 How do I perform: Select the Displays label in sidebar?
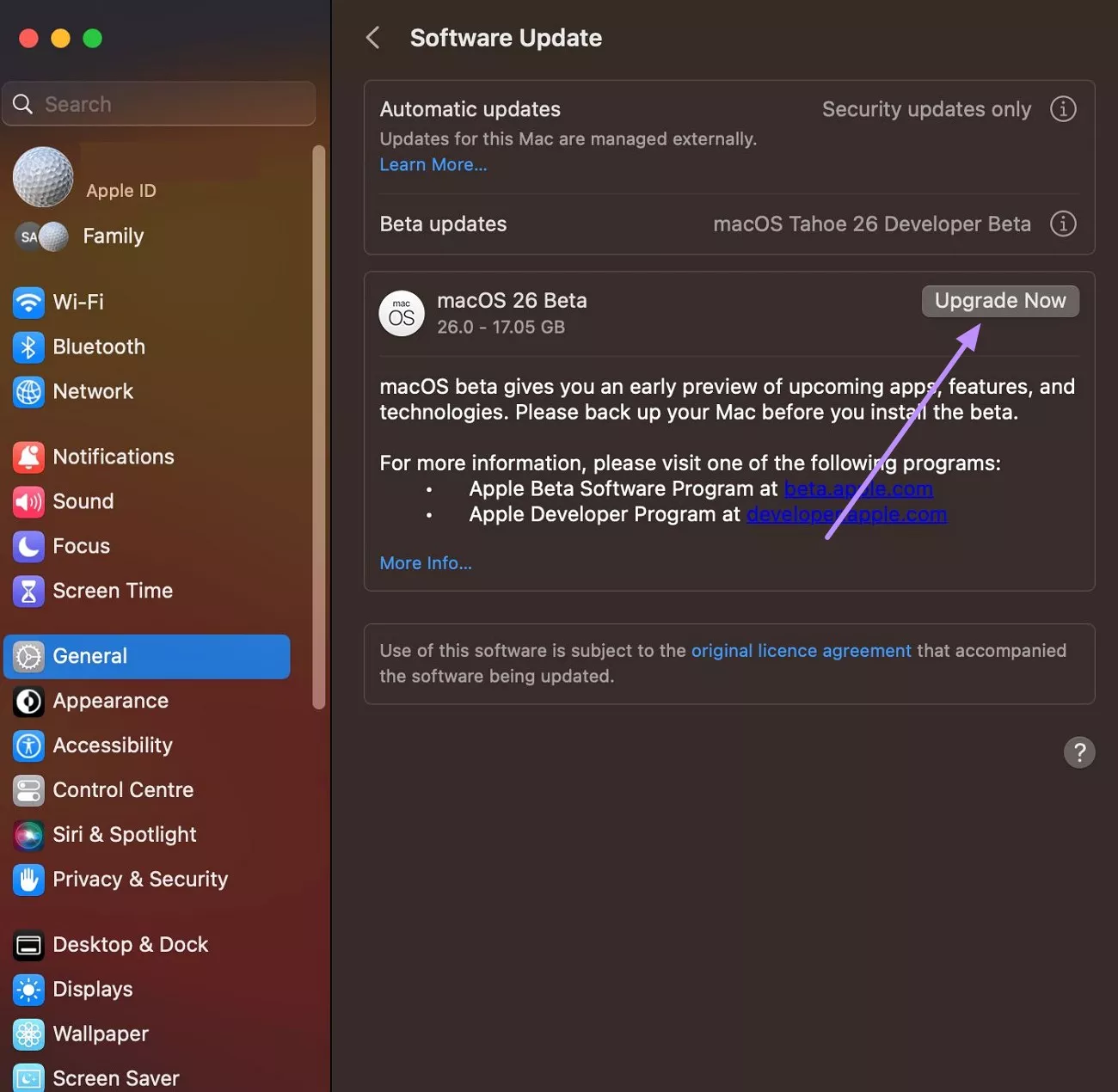click(93, 990)
